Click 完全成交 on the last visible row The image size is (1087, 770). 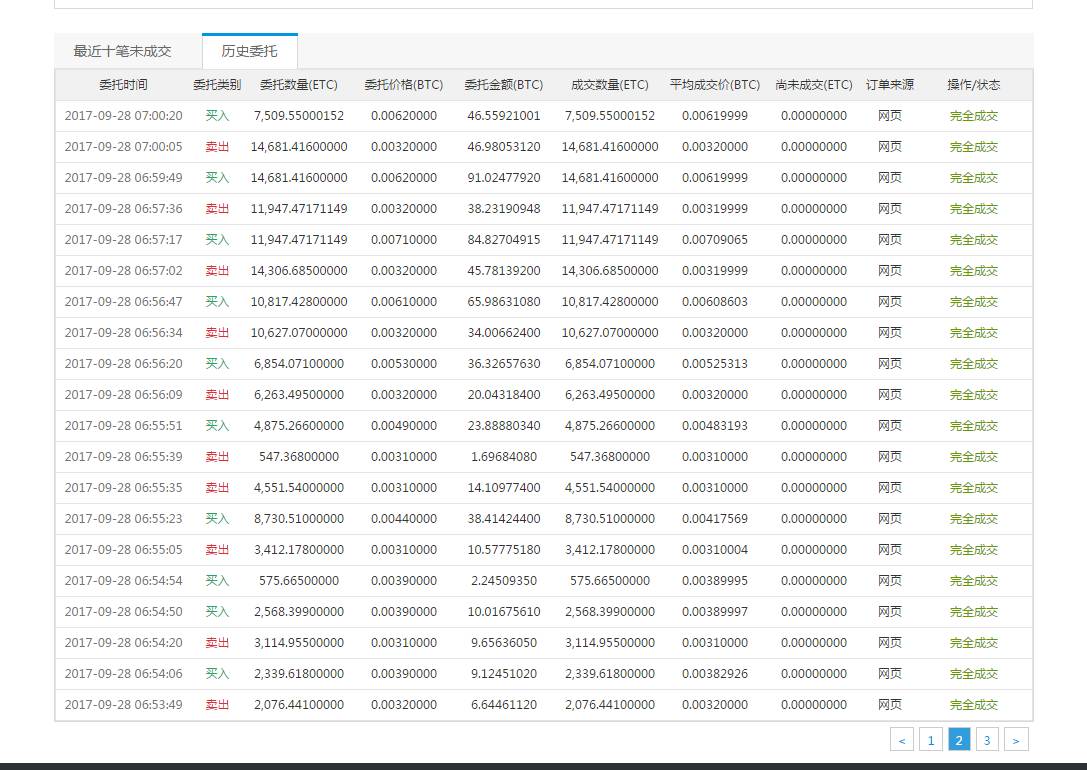[972, 704]
